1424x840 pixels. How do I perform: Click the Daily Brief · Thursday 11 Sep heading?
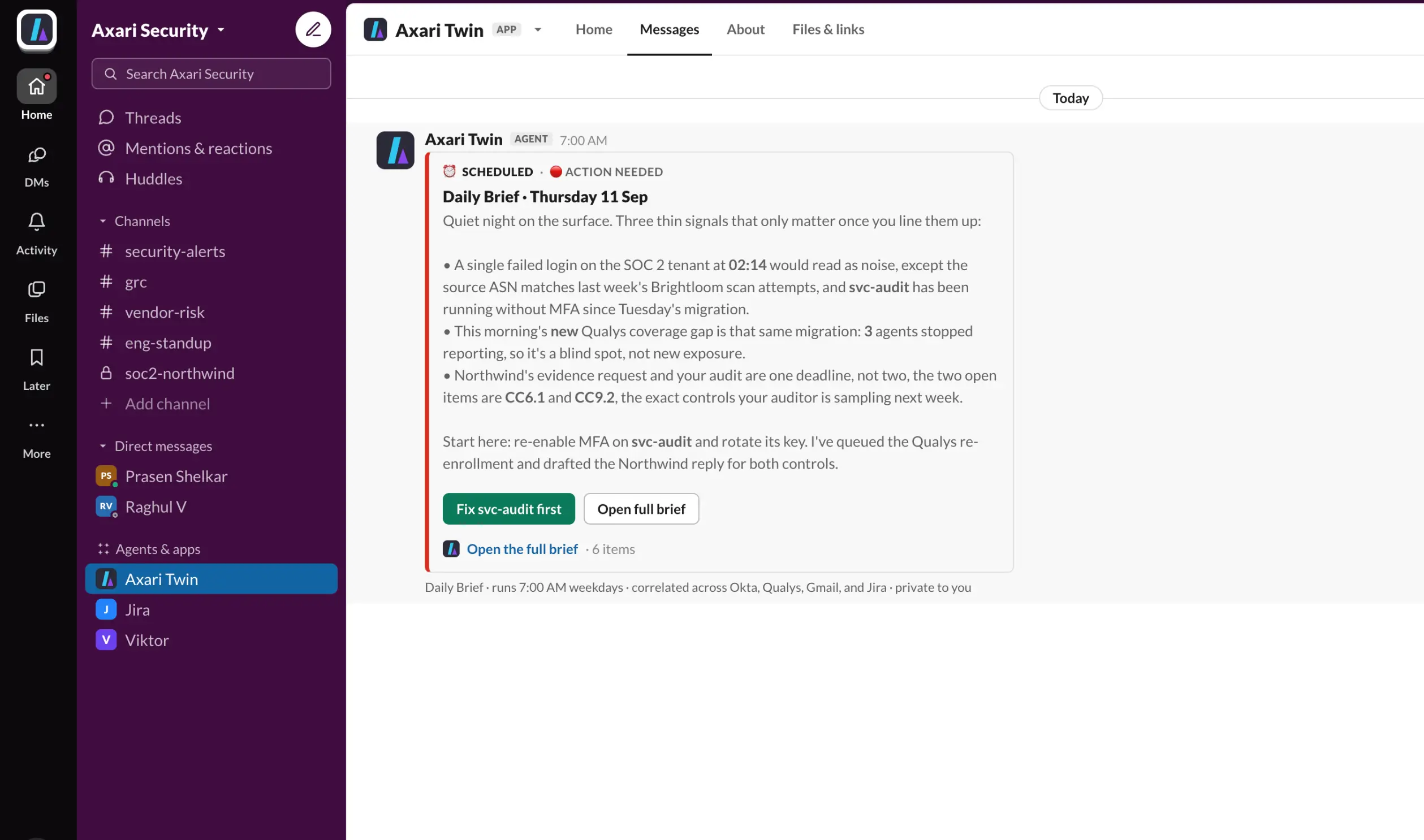pyautogui.click(x=545, y=197)
